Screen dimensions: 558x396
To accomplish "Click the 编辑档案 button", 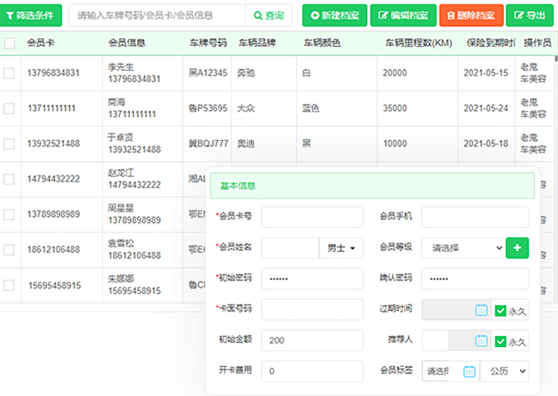I will [403, 15].
